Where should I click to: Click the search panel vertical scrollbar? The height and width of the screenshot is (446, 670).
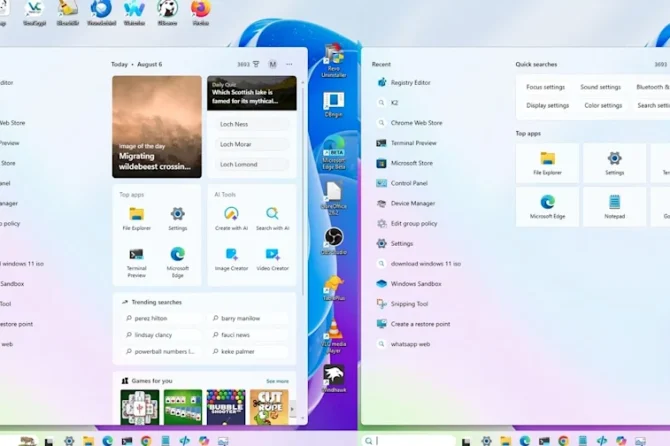pos(303,192)
